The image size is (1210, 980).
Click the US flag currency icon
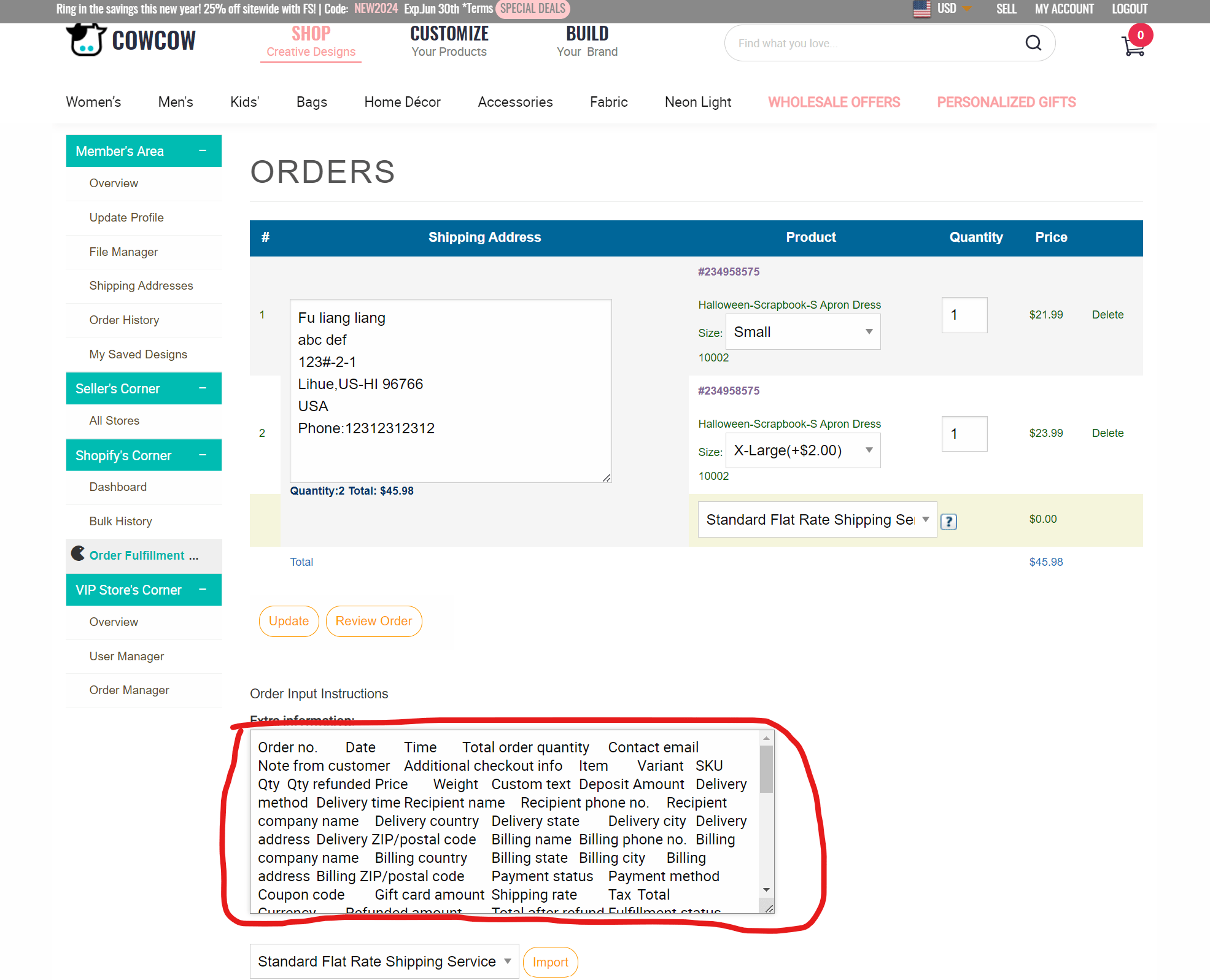[x=921, y=9]
